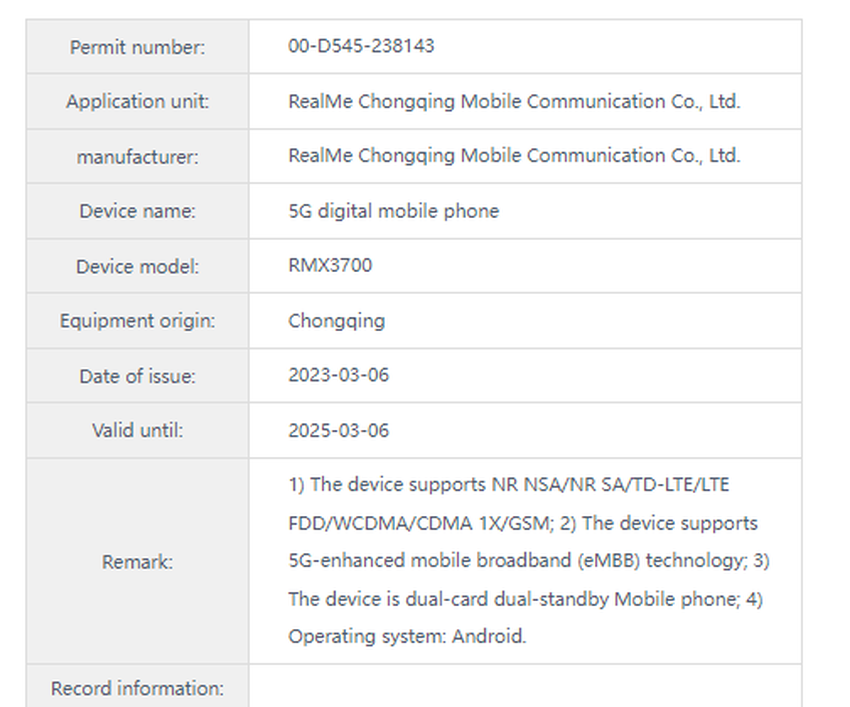The height and width of the screenshot is (707, 850).
Task: Click the 'Equipment origin:' label
Action: click(137, 321)
